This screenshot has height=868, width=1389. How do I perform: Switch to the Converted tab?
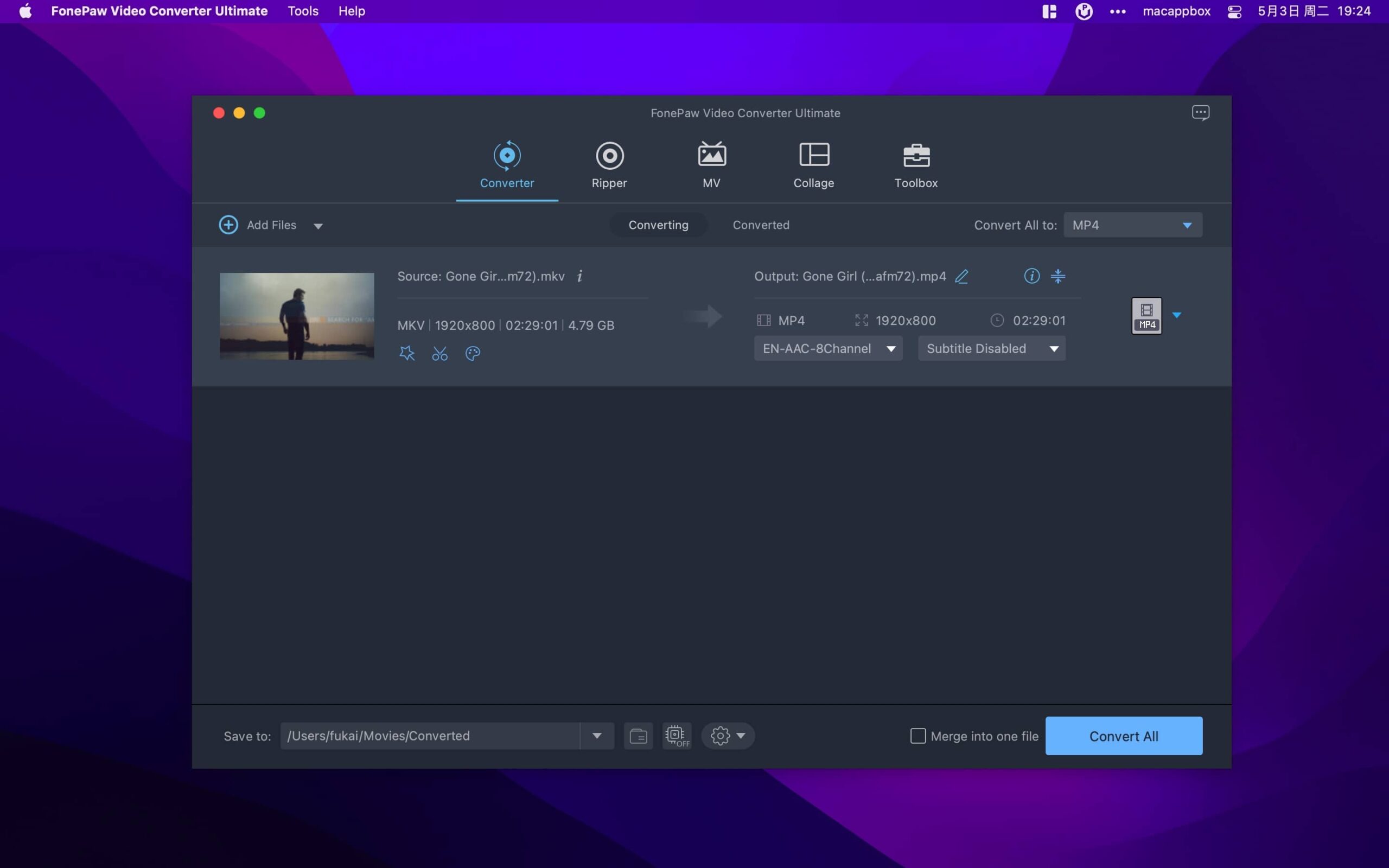pyautogui.click(x=761, y=225)
